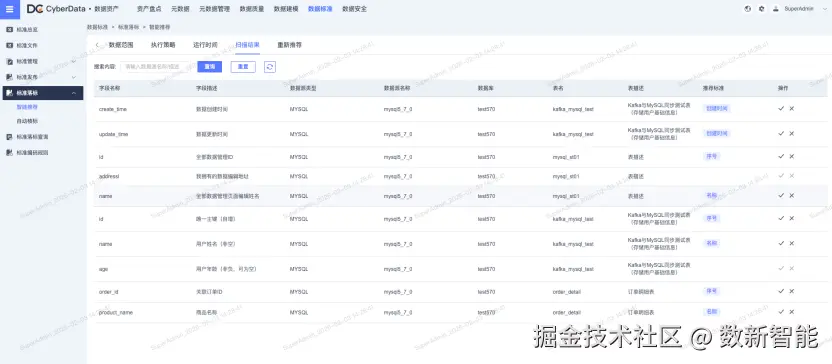Click the 推荐标准 column header

[713, 88]
